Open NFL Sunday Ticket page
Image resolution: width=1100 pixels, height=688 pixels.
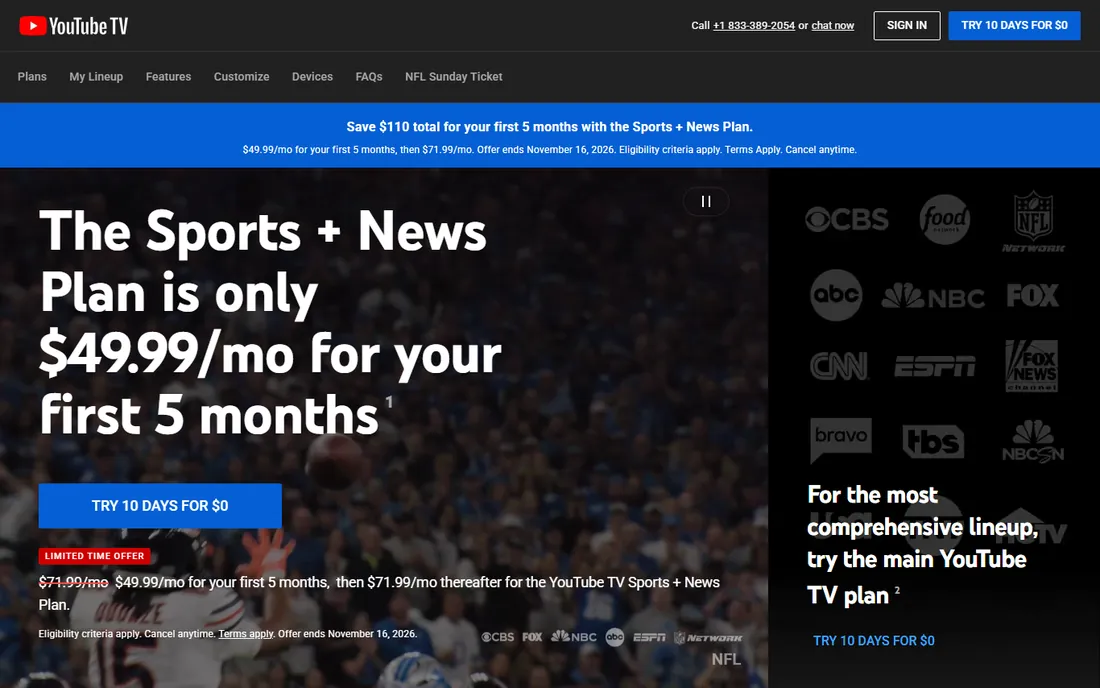click(x=454, y=76)
